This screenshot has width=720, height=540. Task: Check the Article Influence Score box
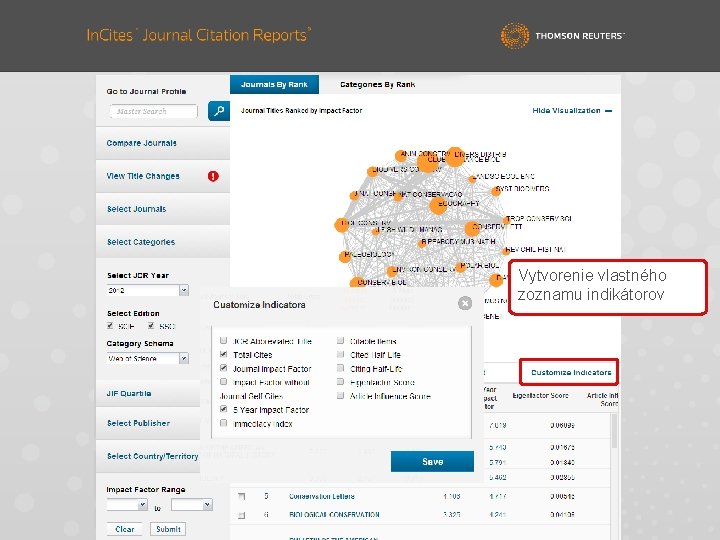click(x=340, y=396)
